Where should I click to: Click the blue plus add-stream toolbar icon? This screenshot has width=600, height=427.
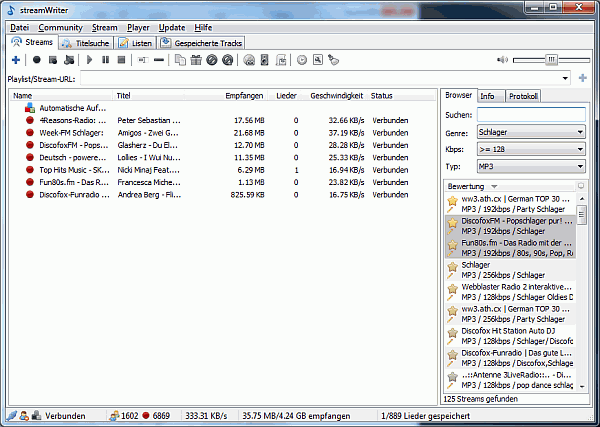point(16,60)
